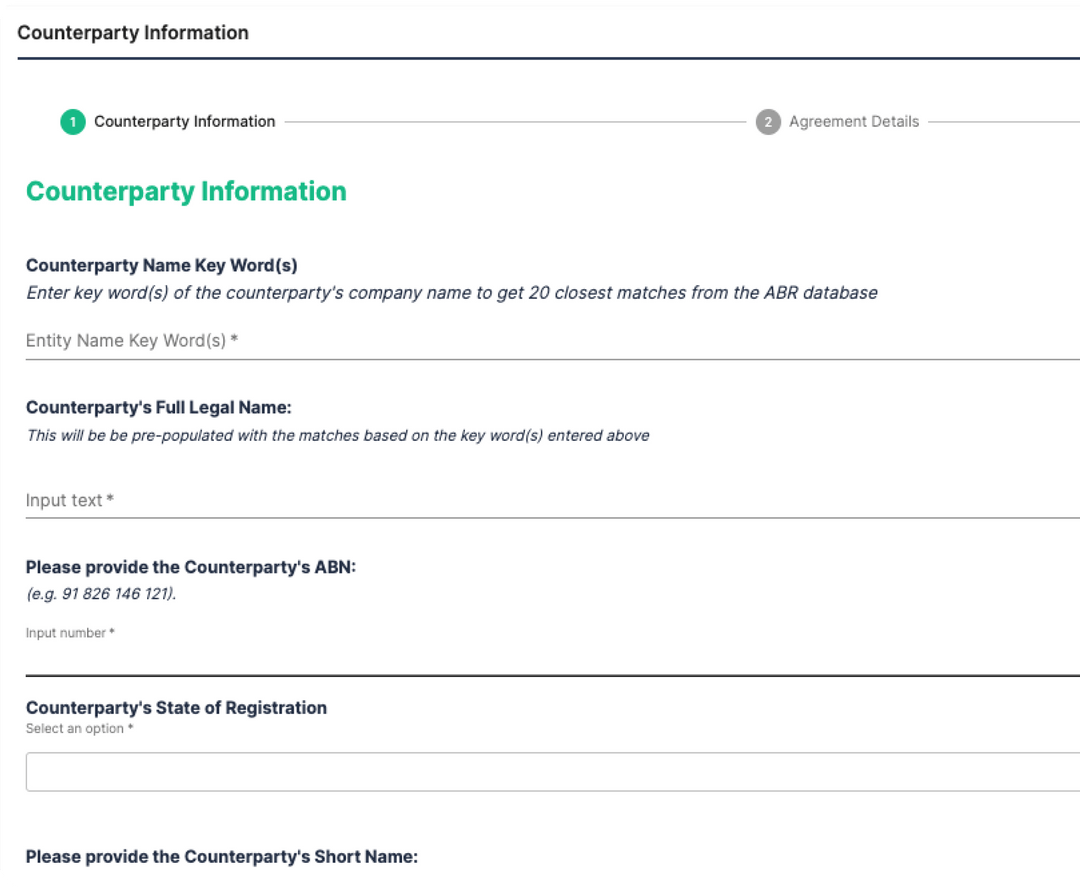Select the Counterparty's Full Legal Name label

[x=158, y=407]
